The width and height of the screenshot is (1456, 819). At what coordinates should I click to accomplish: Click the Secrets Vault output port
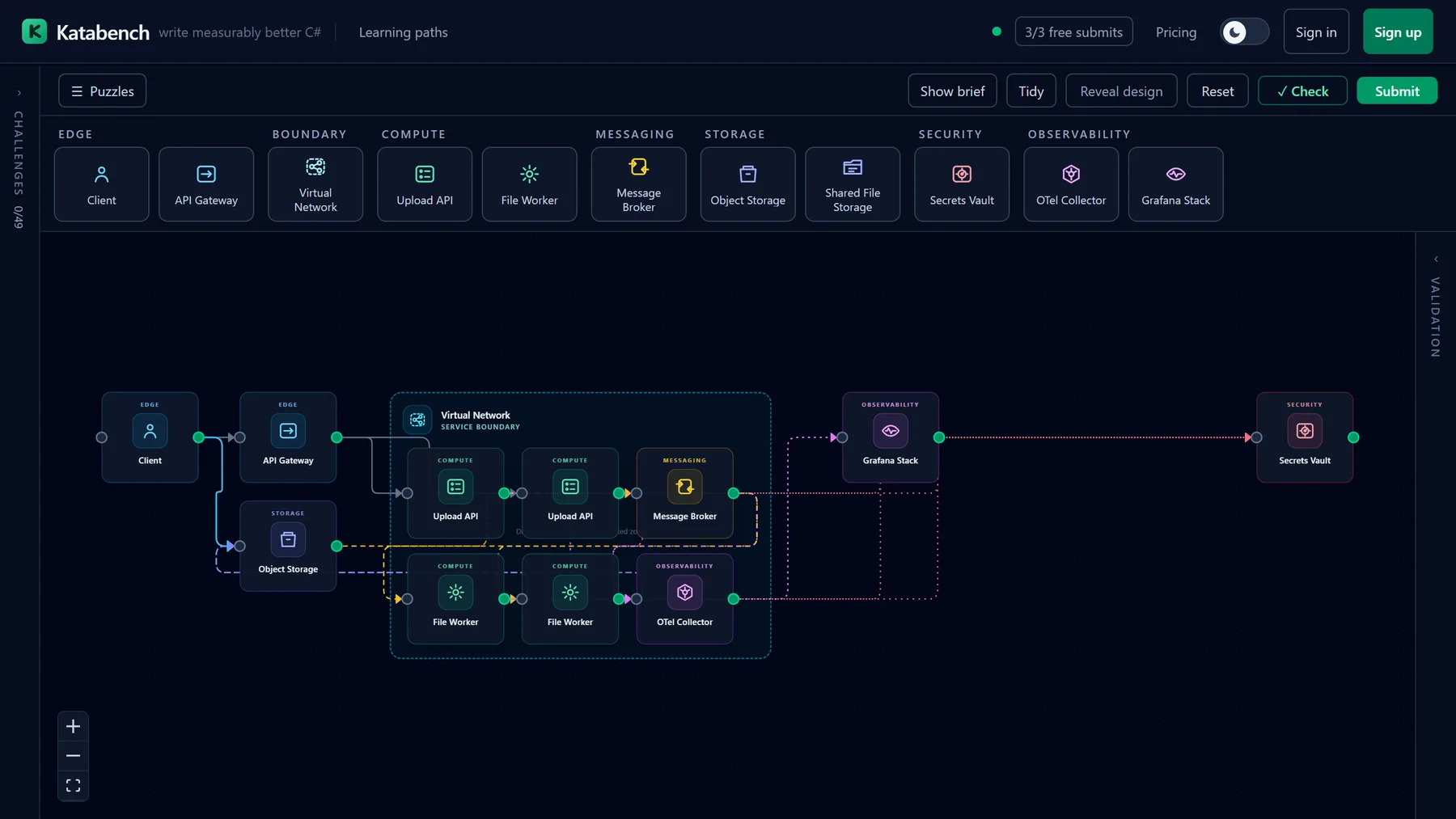click(1353, 437)
